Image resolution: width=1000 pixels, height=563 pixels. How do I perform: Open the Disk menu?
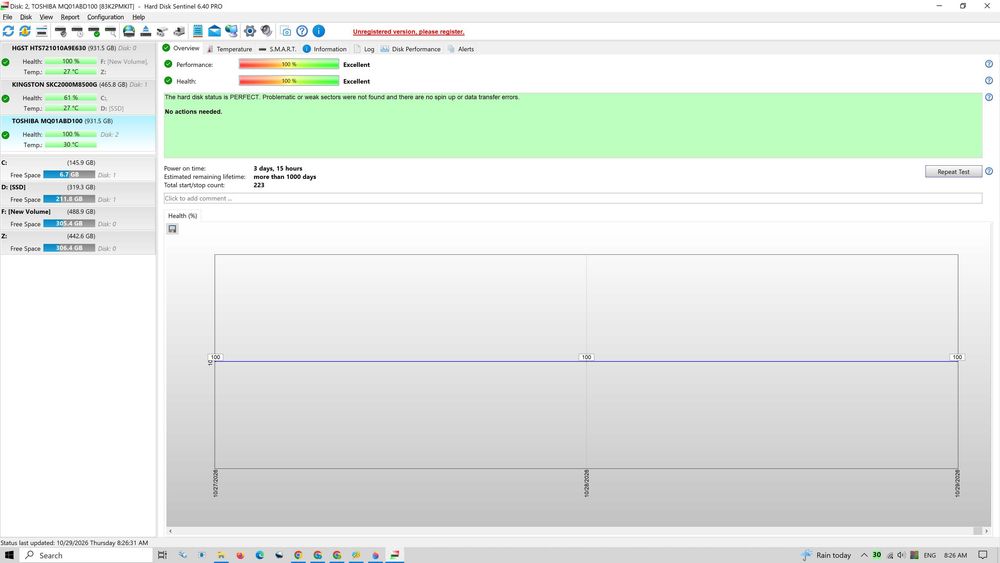tap(26, 17)
